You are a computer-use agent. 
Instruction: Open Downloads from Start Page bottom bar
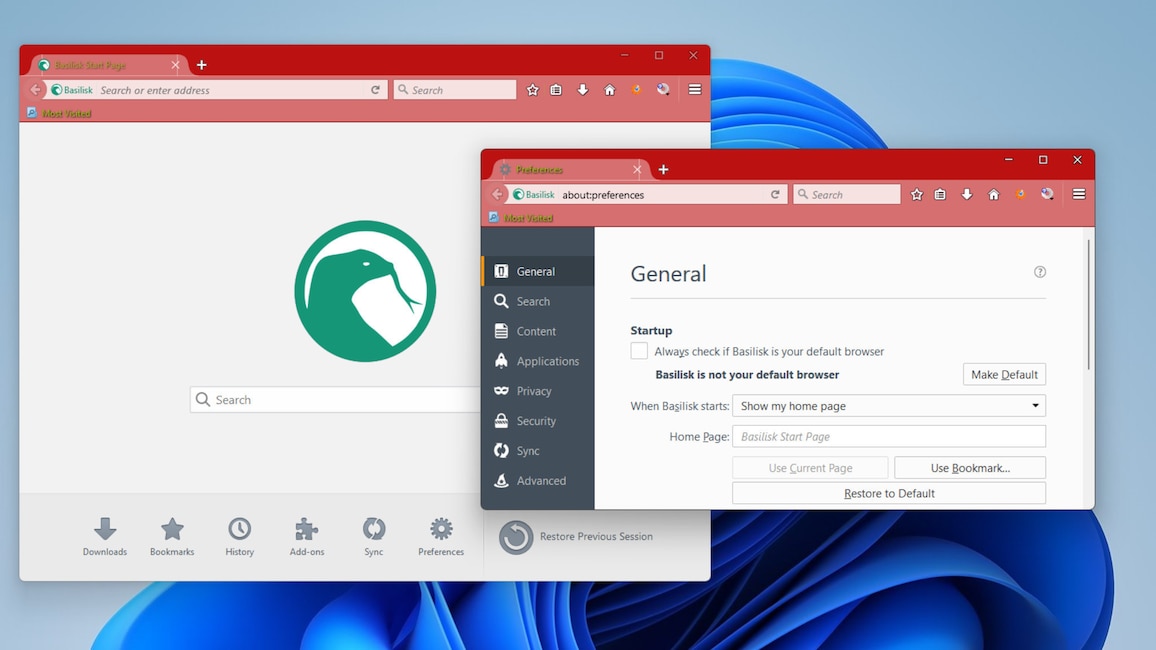point(105,536)
